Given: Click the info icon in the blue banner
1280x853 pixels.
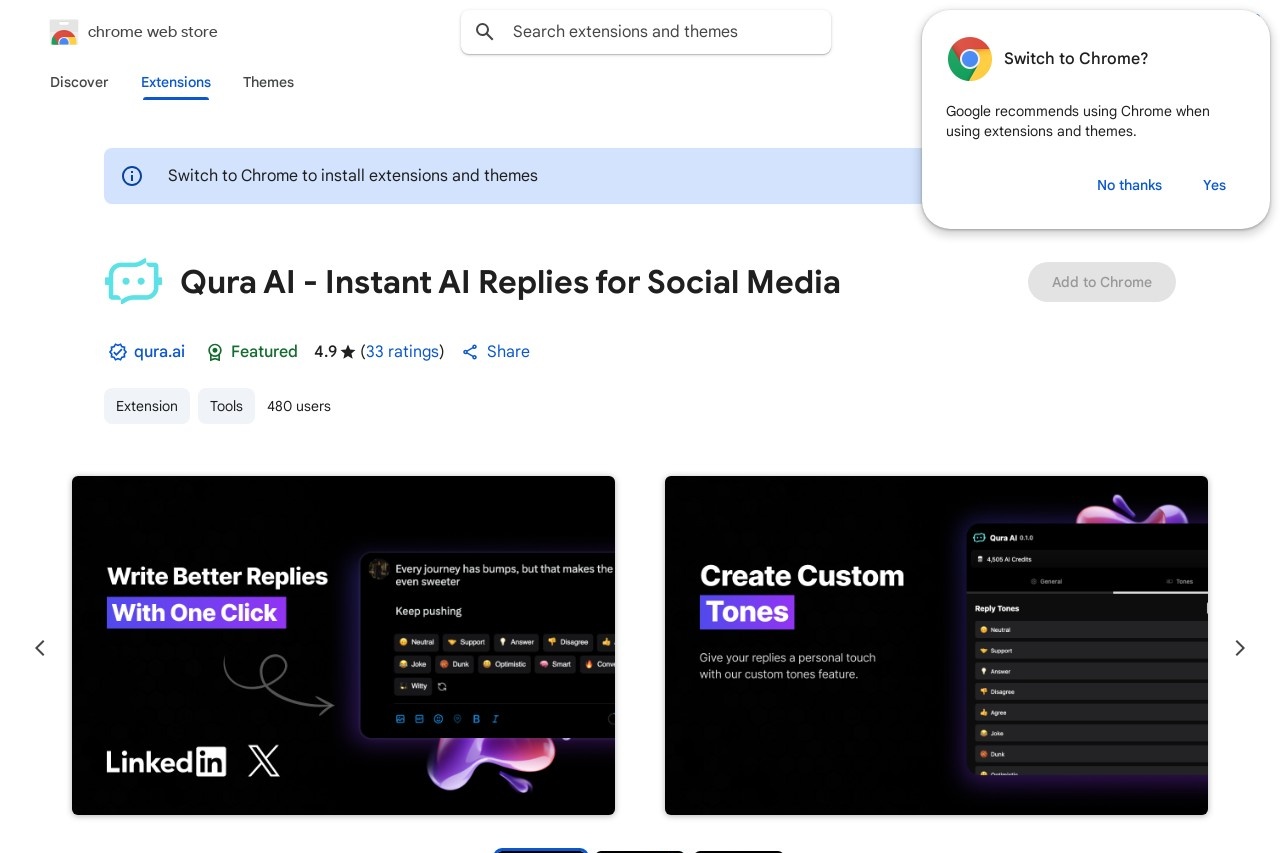Looking at the screenshot, I should pos(132,176).
